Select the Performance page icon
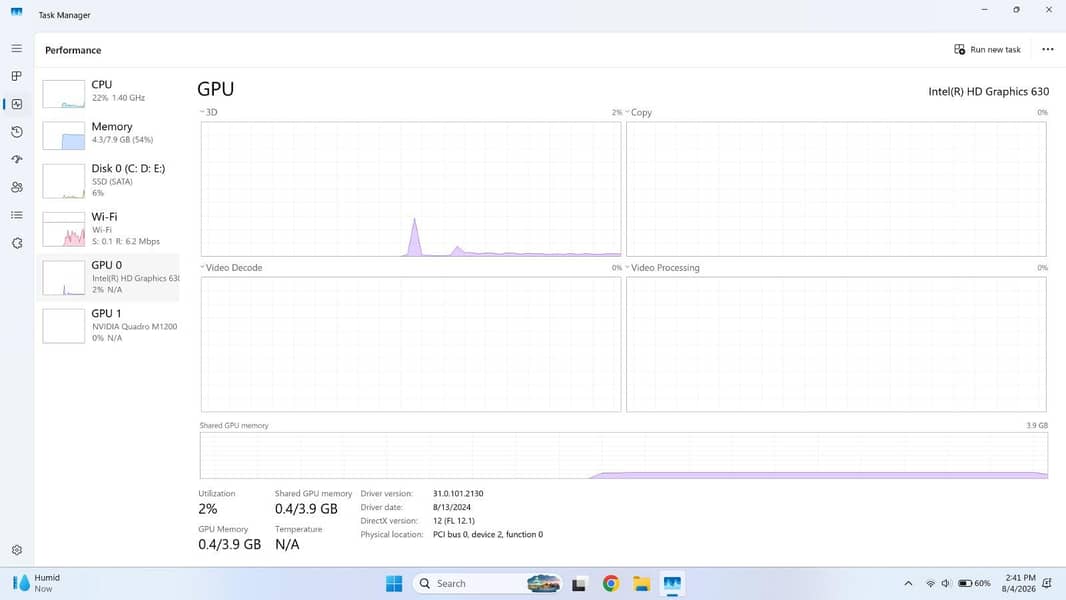1066x600 pixels. click(x=17, y=104)
